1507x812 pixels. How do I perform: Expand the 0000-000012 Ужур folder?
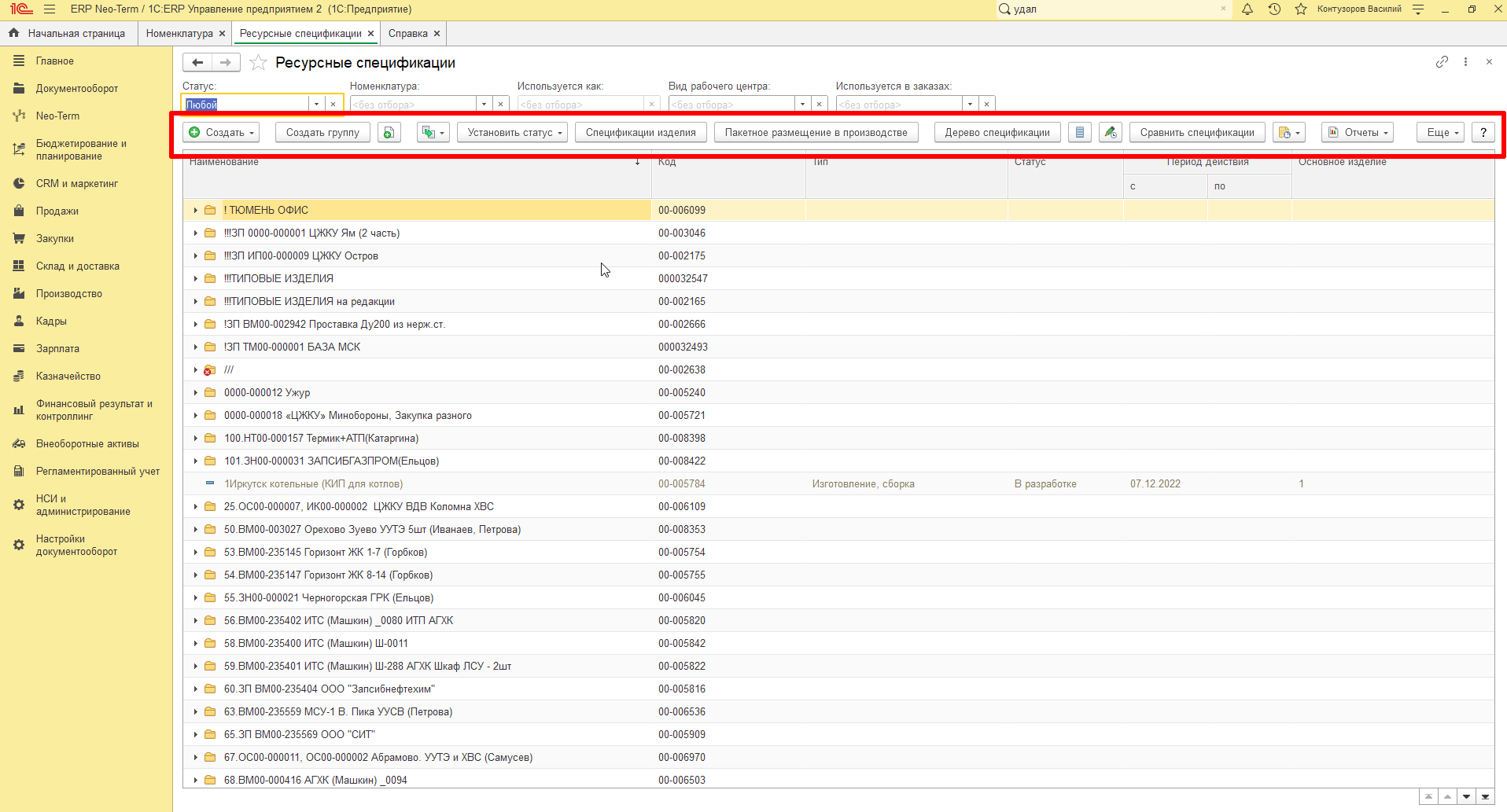pyautogui.click(x=195, y=393)
